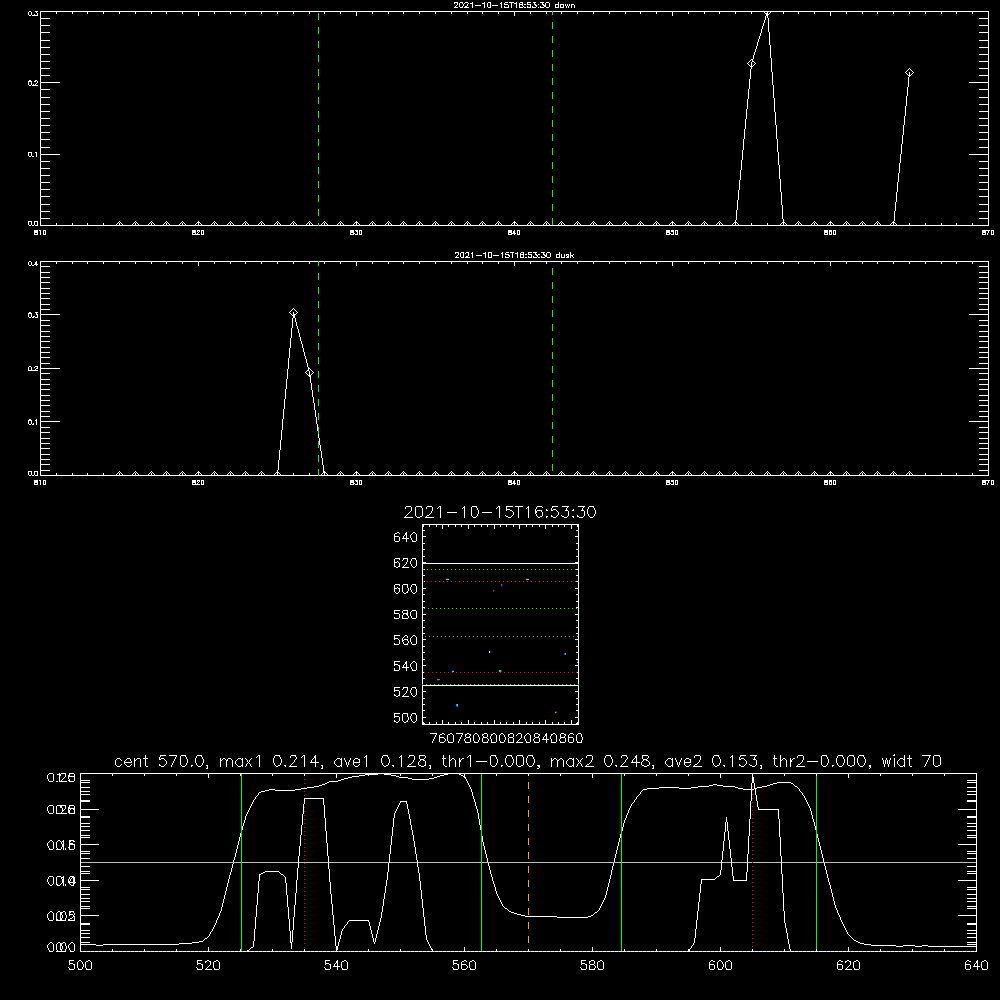This screenshot has height=1000, width=1000.
Task: Click the y-axis label 520 of scatter plot
Action: [x=406, y=692]
